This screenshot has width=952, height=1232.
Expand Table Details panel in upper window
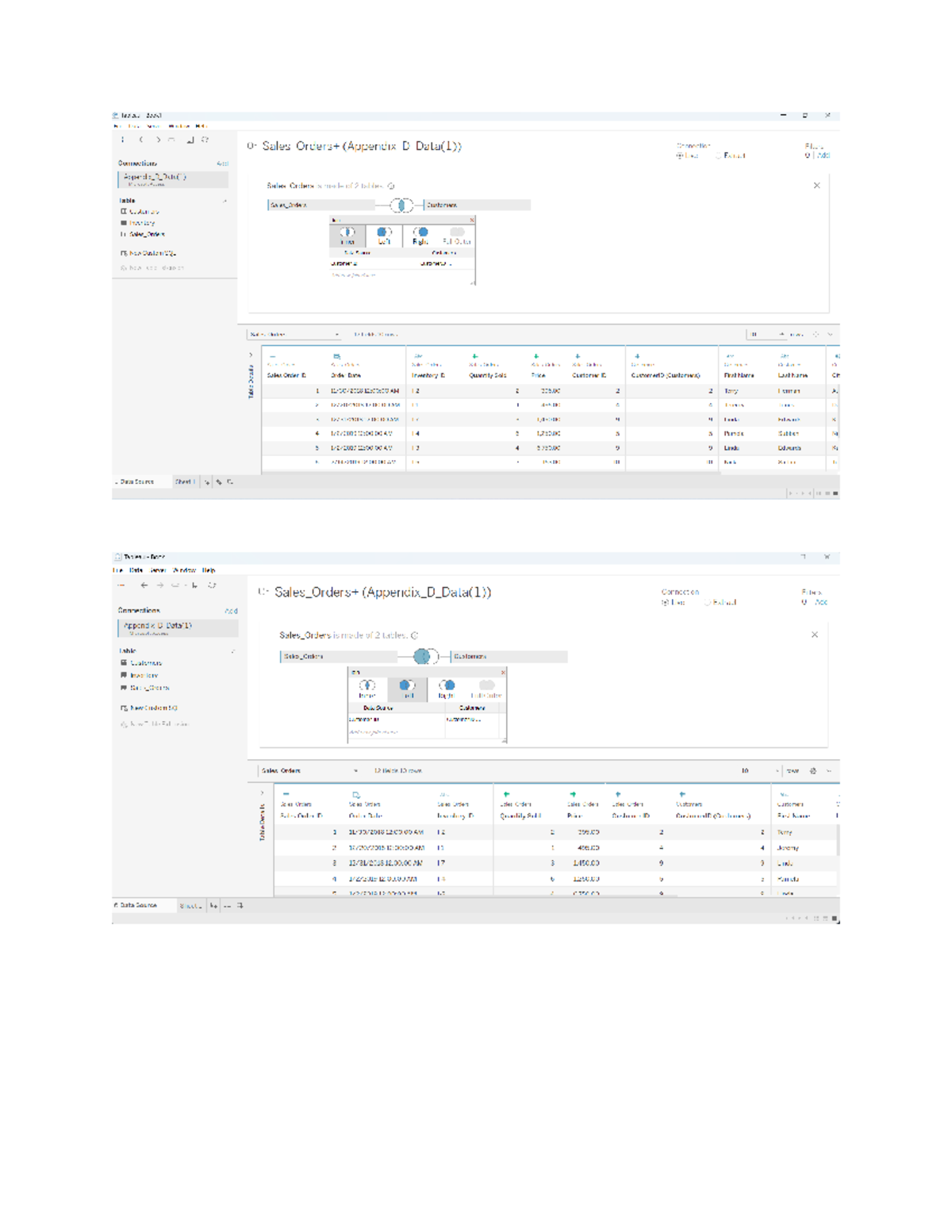tap(251, 355)
